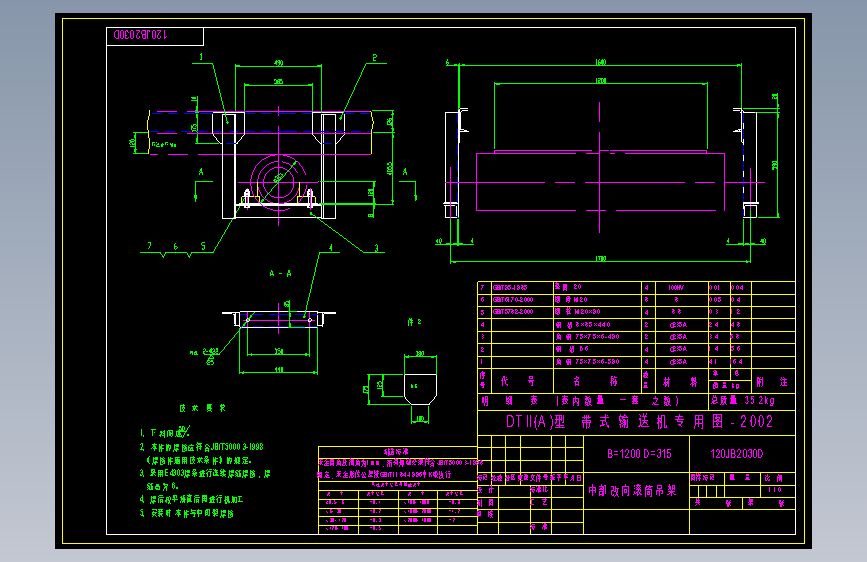Click the '代号' column header in the parts list
The image size is (867, 562).
[518, 381]
